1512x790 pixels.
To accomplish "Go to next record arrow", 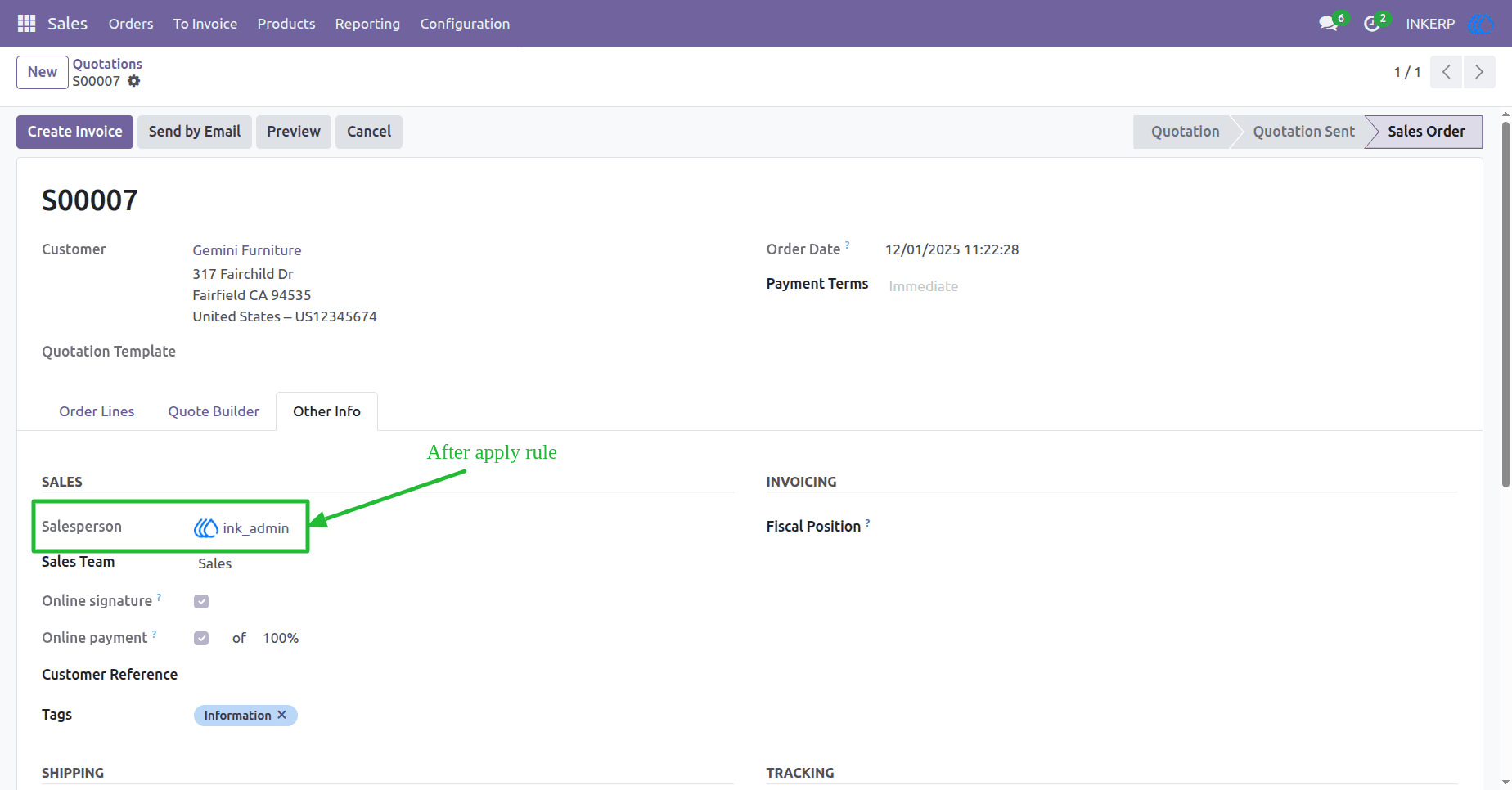I will click(1479, 72).
